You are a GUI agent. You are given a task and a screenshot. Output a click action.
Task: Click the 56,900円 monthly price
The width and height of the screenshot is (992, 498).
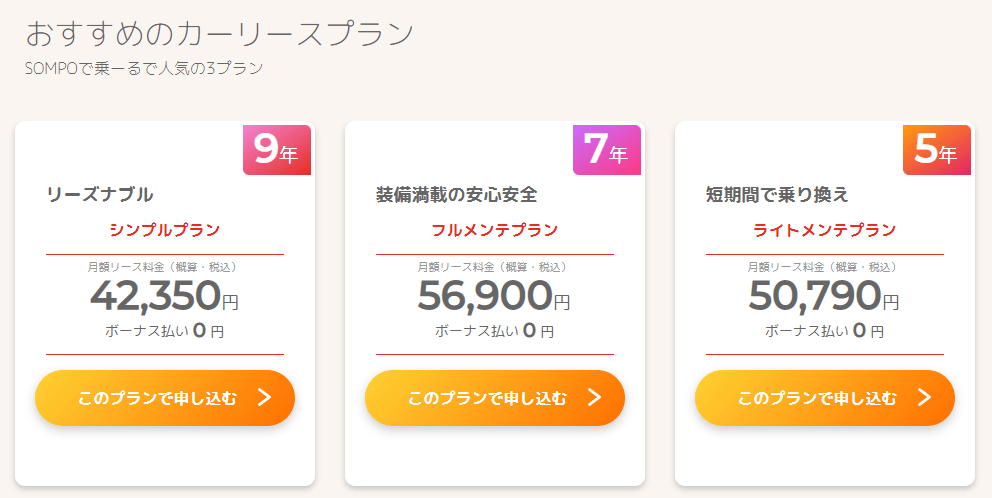(494, 296)
